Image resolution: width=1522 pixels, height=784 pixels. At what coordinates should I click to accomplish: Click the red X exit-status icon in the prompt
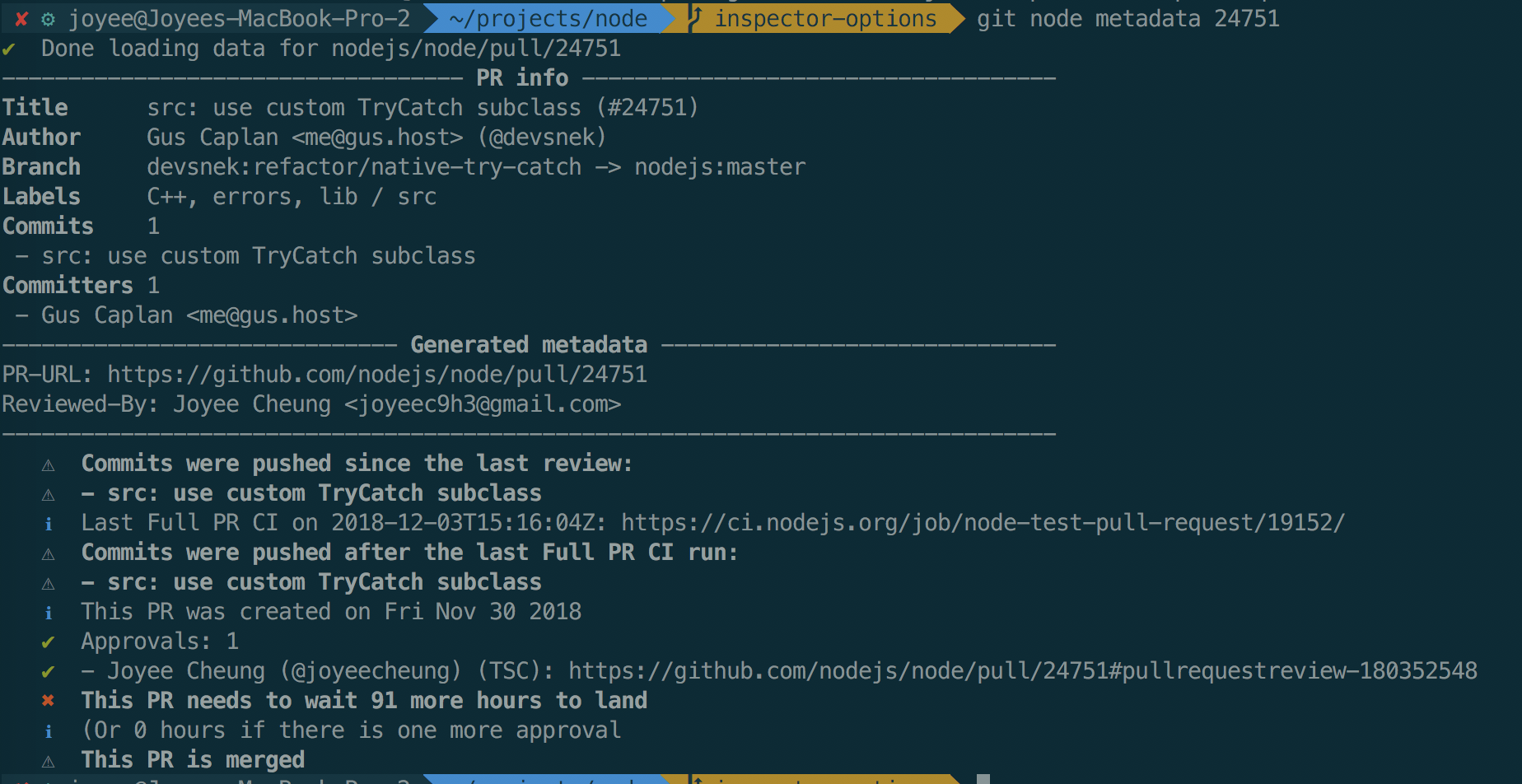click(x=21, y=19)
